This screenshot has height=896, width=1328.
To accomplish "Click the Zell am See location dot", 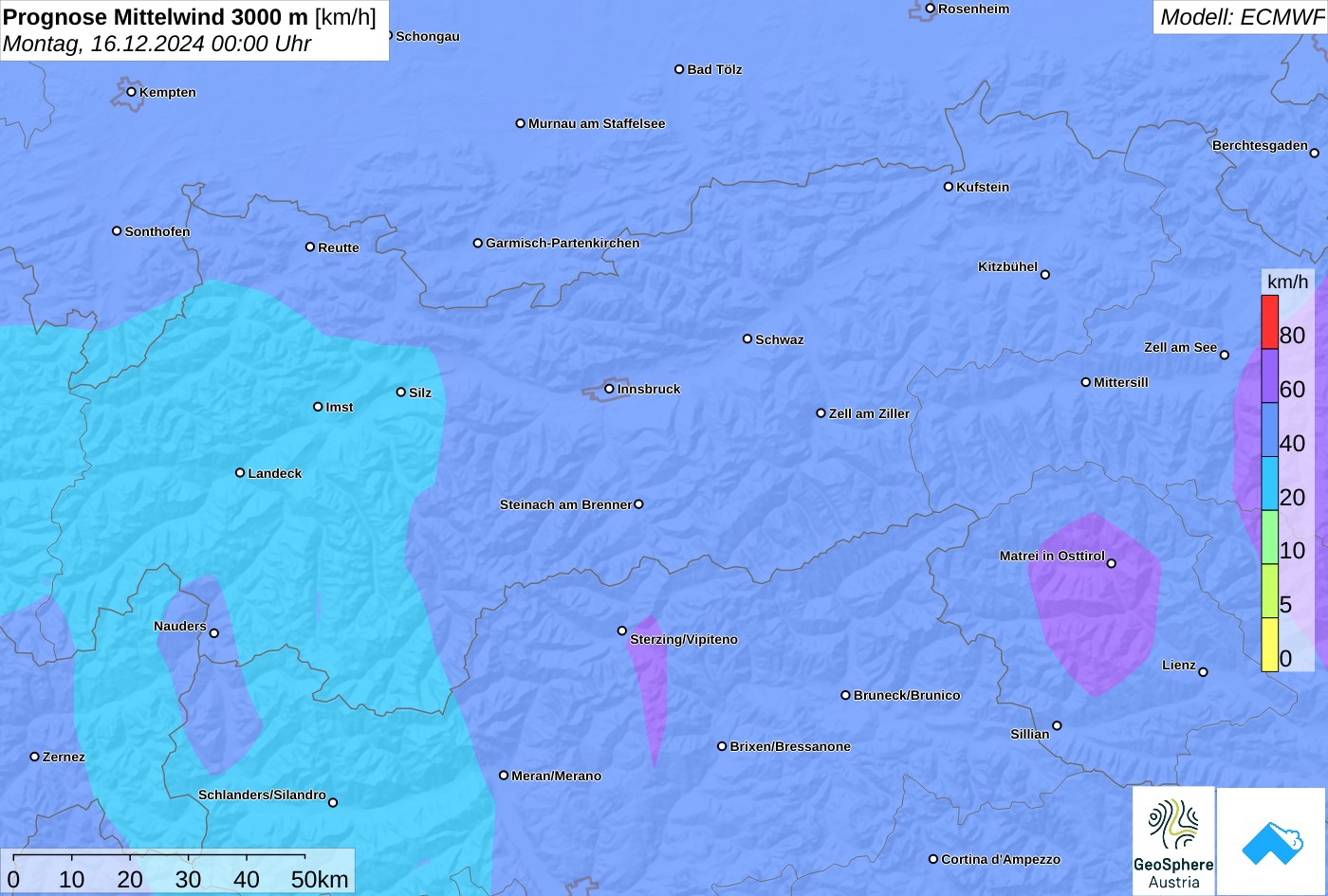I will coord(1225,355).
